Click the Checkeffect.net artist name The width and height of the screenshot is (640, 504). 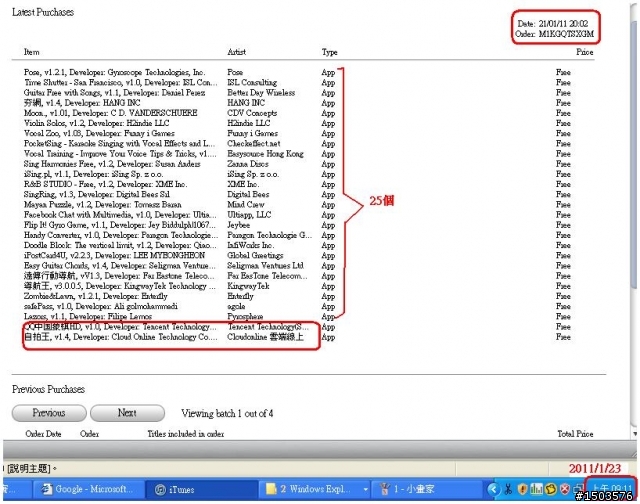coord(254,144)
